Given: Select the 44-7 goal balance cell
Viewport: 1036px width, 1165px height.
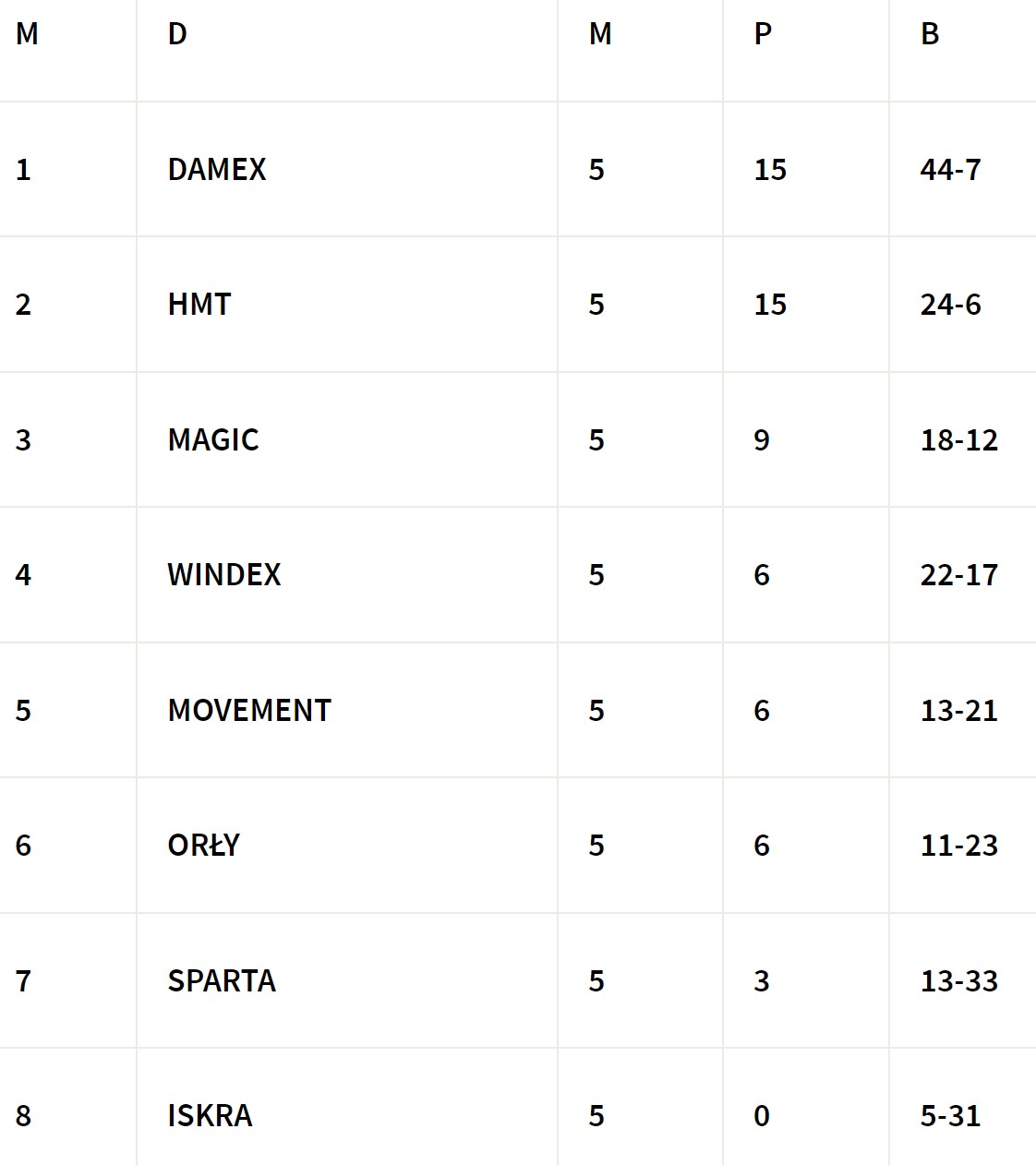Looking at the screenshot, I should pos(950,170).
